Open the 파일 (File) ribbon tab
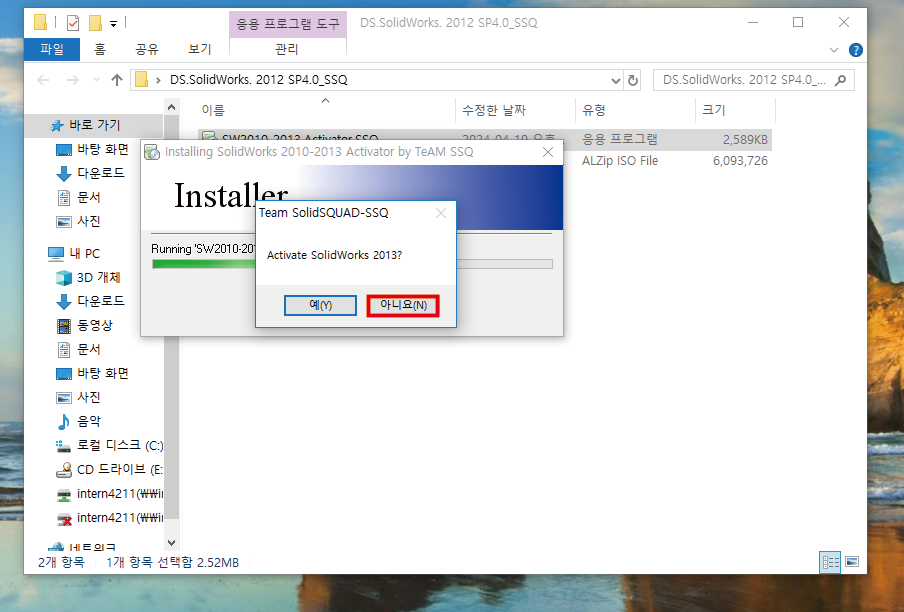This screenshot has height=612, width=904. tap(52, 50)
